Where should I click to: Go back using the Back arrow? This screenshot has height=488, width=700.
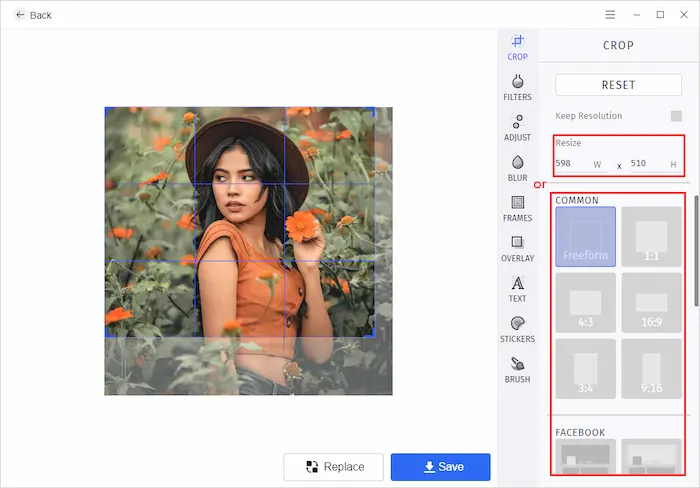pos(33,15)
